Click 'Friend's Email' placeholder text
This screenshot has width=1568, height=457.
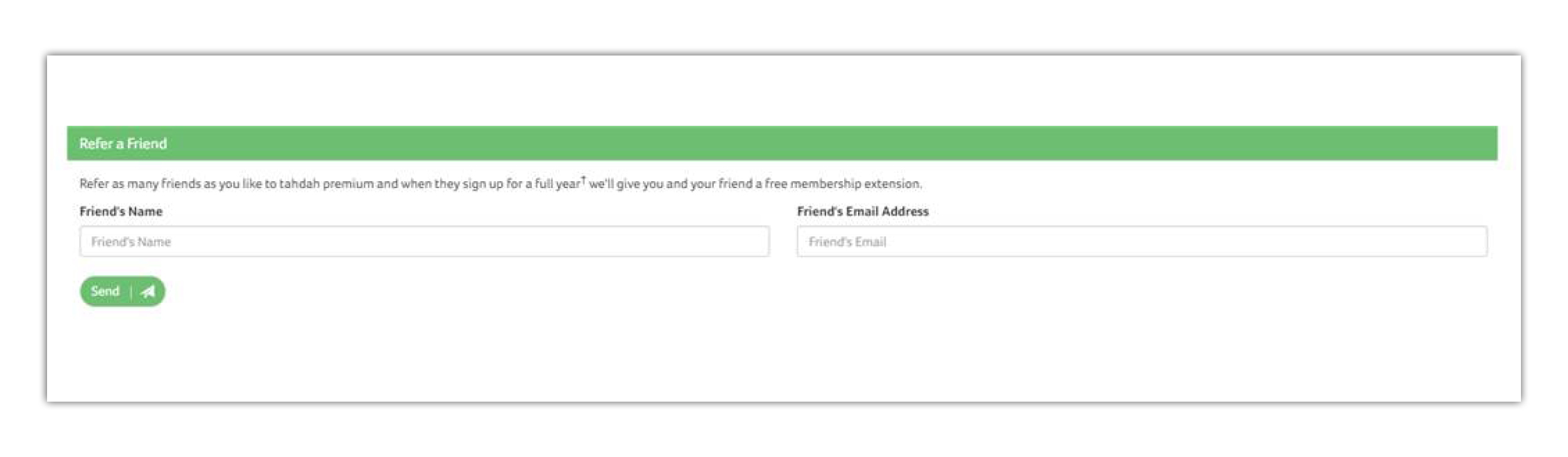(x=847, y=242)
